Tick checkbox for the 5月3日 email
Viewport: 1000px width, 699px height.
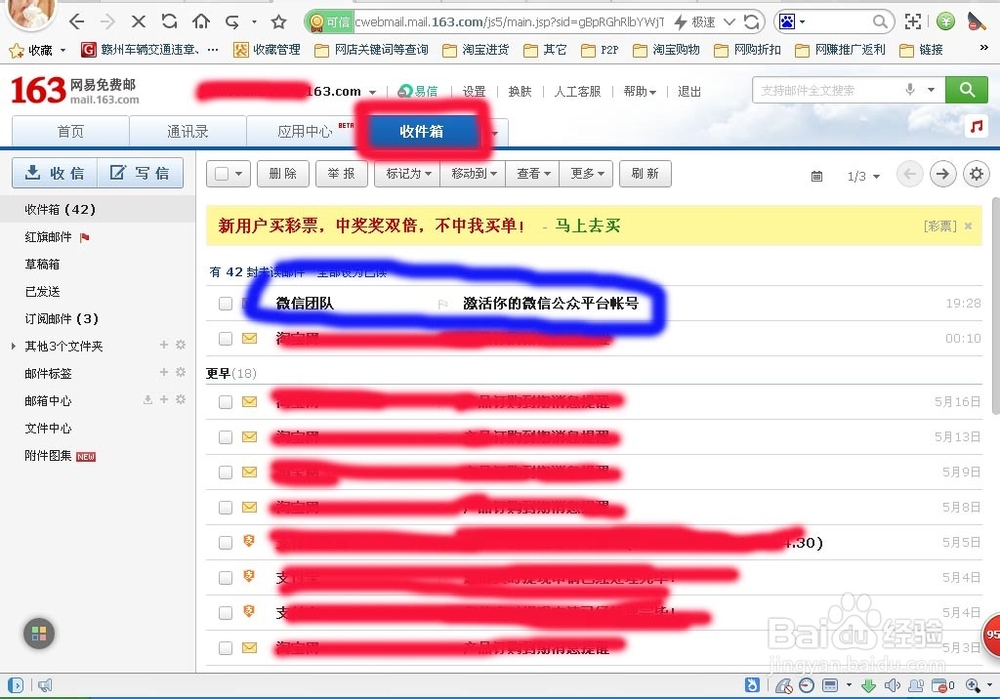[x=225, y=648]
